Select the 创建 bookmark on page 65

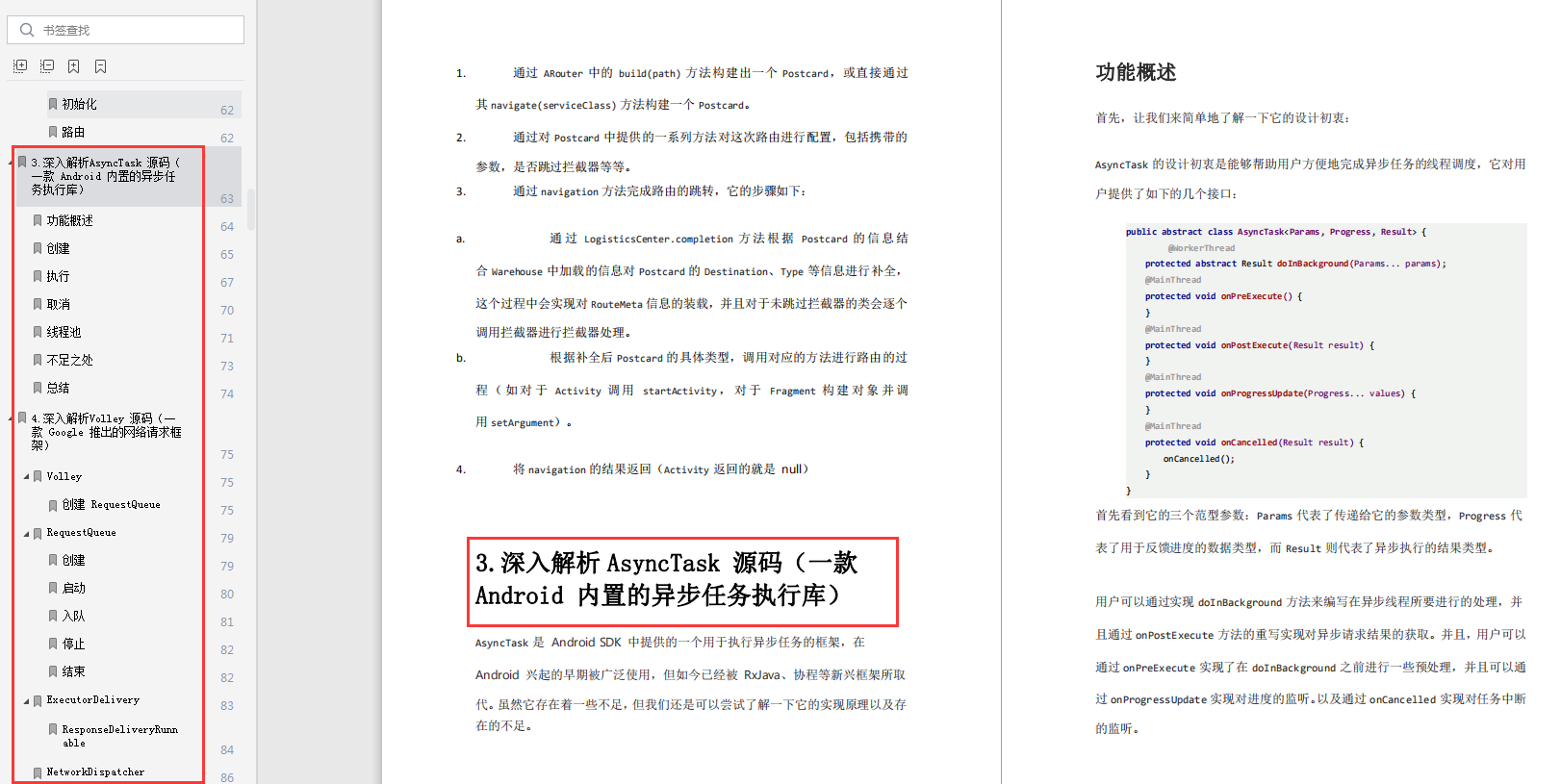coord(58,248)
